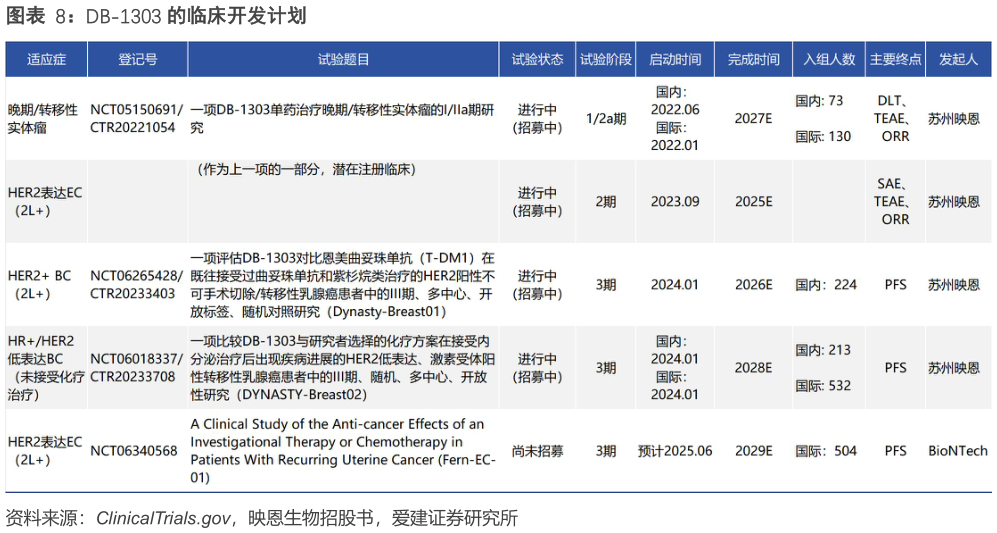Select the BioNTech sponsor cell
The height and width of the screenshot is (533, 997).
958,452
